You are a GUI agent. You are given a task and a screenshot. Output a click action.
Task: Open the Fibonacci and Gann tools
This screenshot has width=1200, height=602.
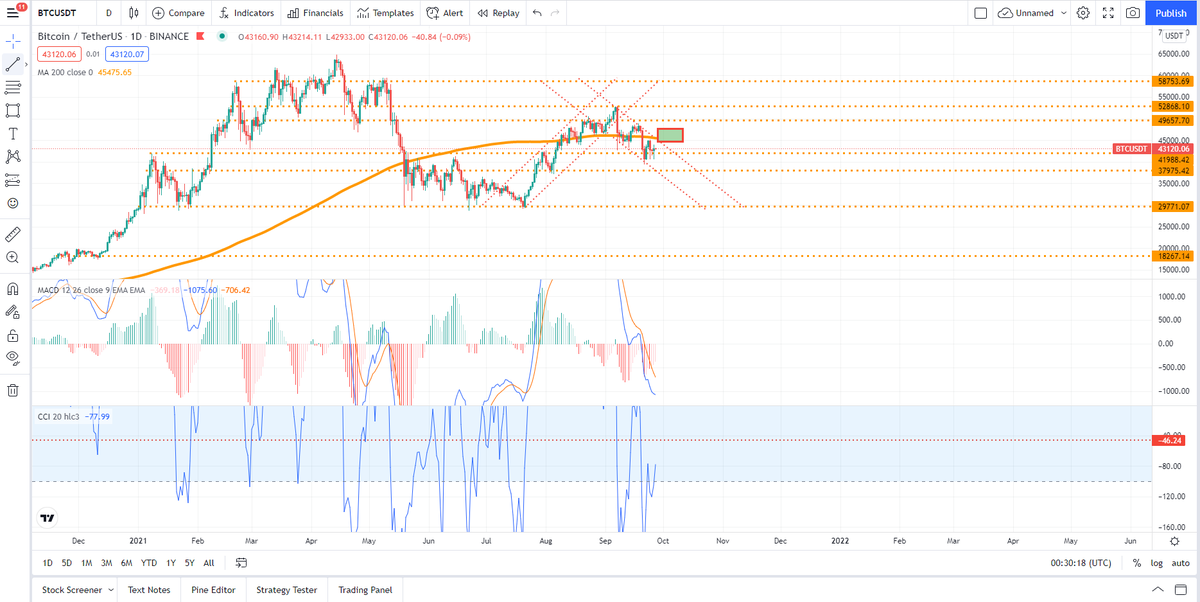pos(13,87)
